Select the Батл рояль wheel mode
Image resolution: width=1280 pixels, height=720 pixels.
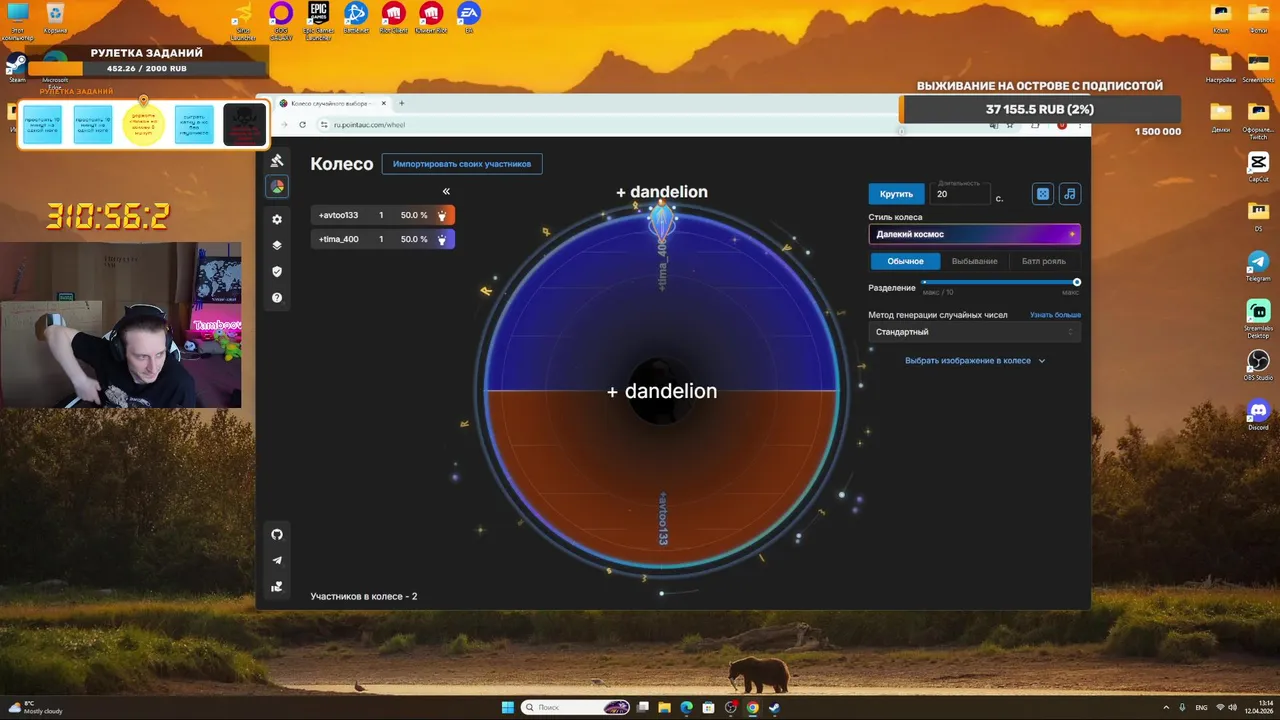[x=1043, y=261]
